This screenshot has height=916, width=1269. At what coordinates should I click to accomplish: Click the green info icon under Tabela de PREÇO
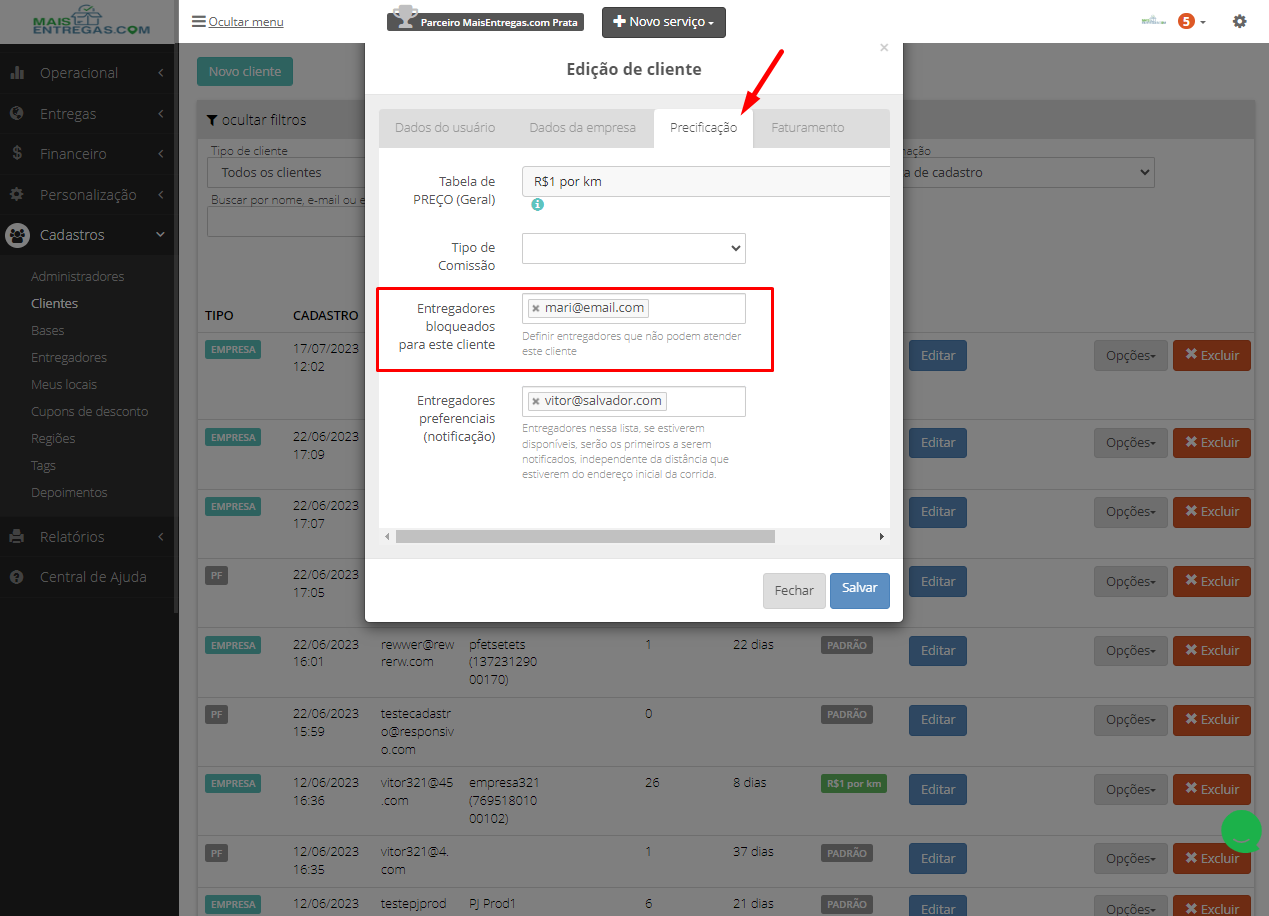tap(537, 204)
